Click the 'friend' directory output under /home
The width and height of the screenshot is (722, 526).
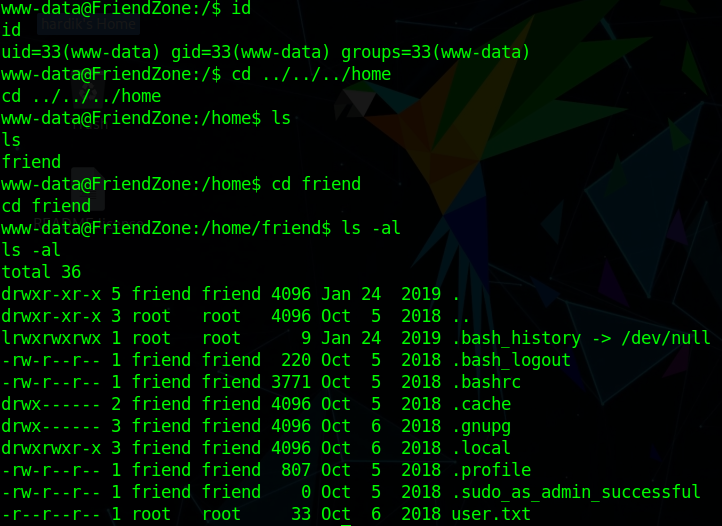click(31, 162)
